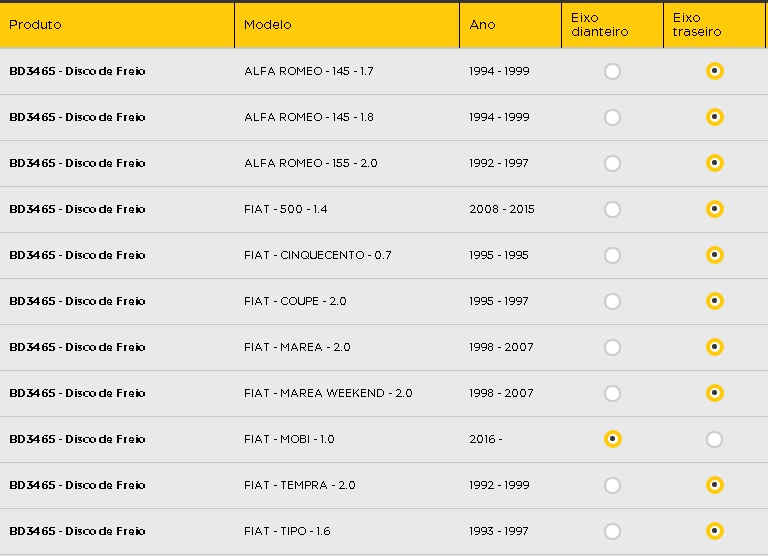Choose Eixo dianteiro radio for Fiat 500 1.4
Screen dimensions: 768x556
tap(612, 210)
